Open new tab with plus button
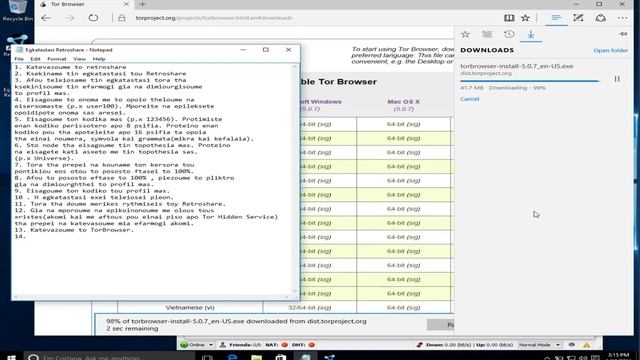 [x=142, y=4]
